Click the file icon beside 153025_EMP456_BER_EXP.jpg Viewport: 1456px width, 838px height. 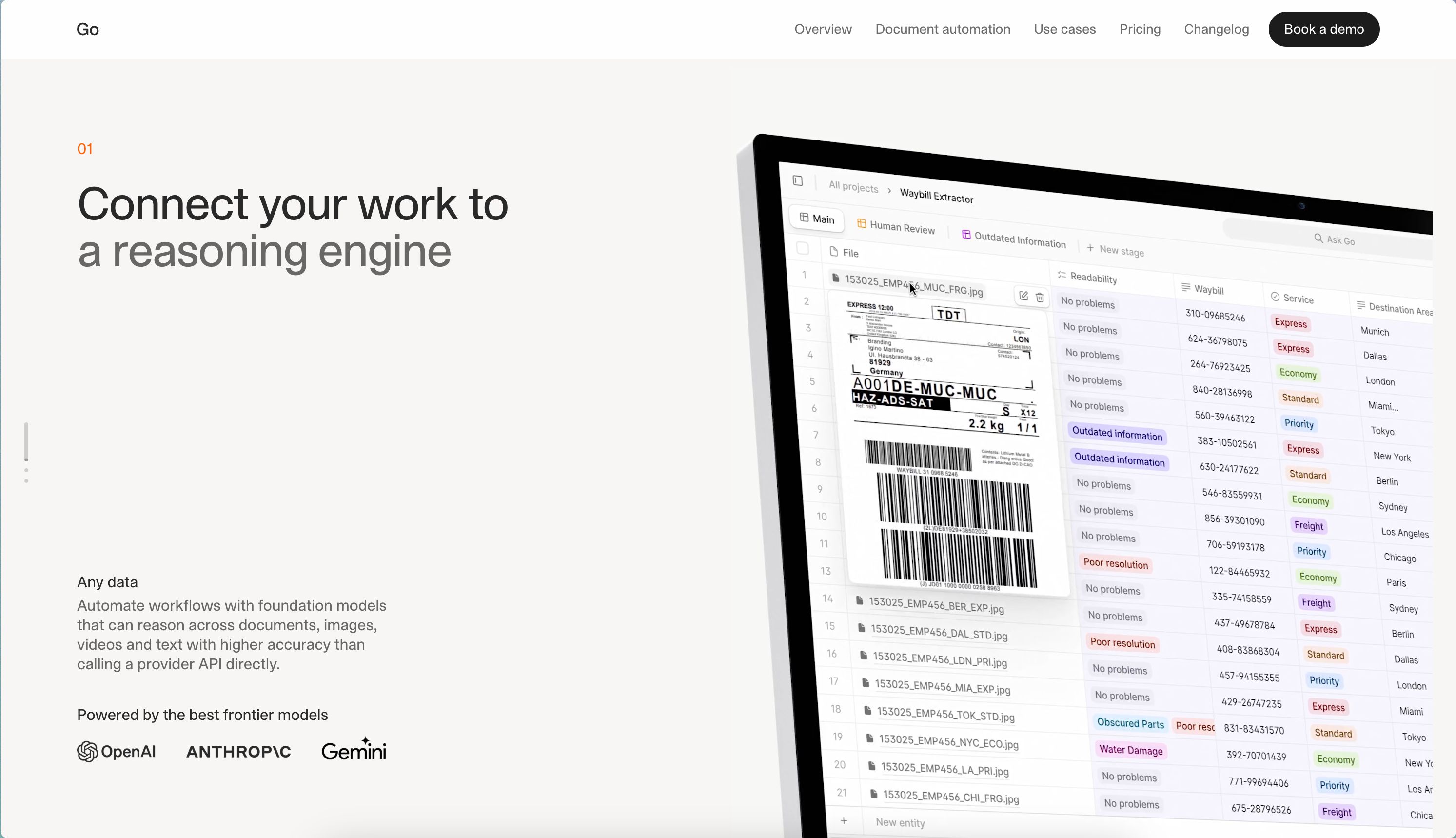(859, 600)
